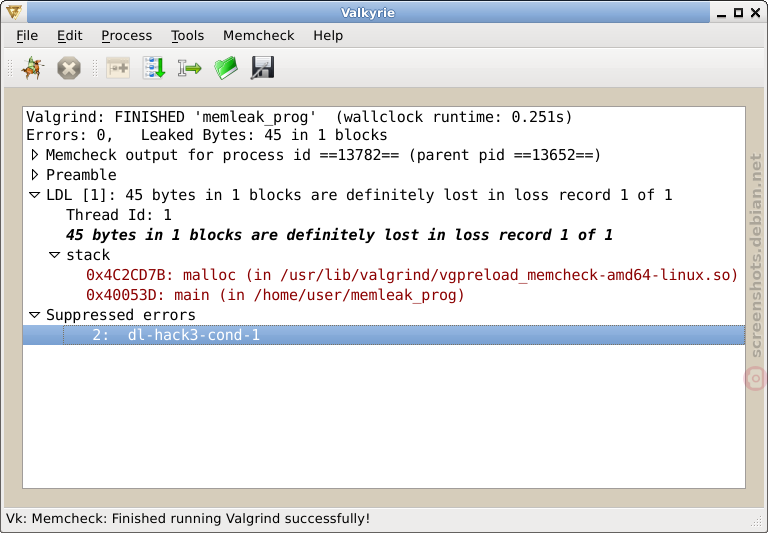
Task: Expand the Memcheck output for process id row
Action: [34, 155]
